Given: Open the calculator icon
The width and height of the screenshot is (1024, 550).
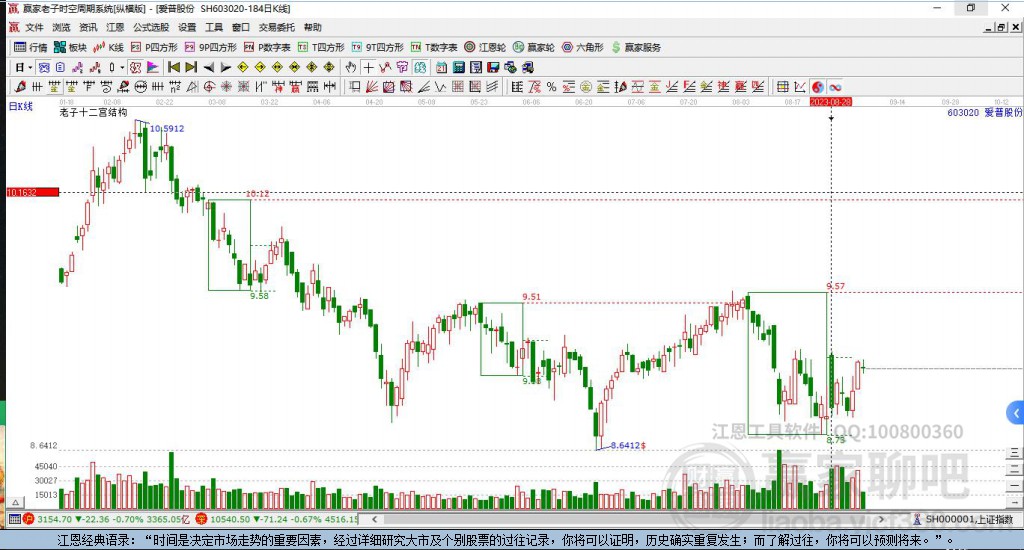Looking at the screenshot, I should [x=458, y=67].
